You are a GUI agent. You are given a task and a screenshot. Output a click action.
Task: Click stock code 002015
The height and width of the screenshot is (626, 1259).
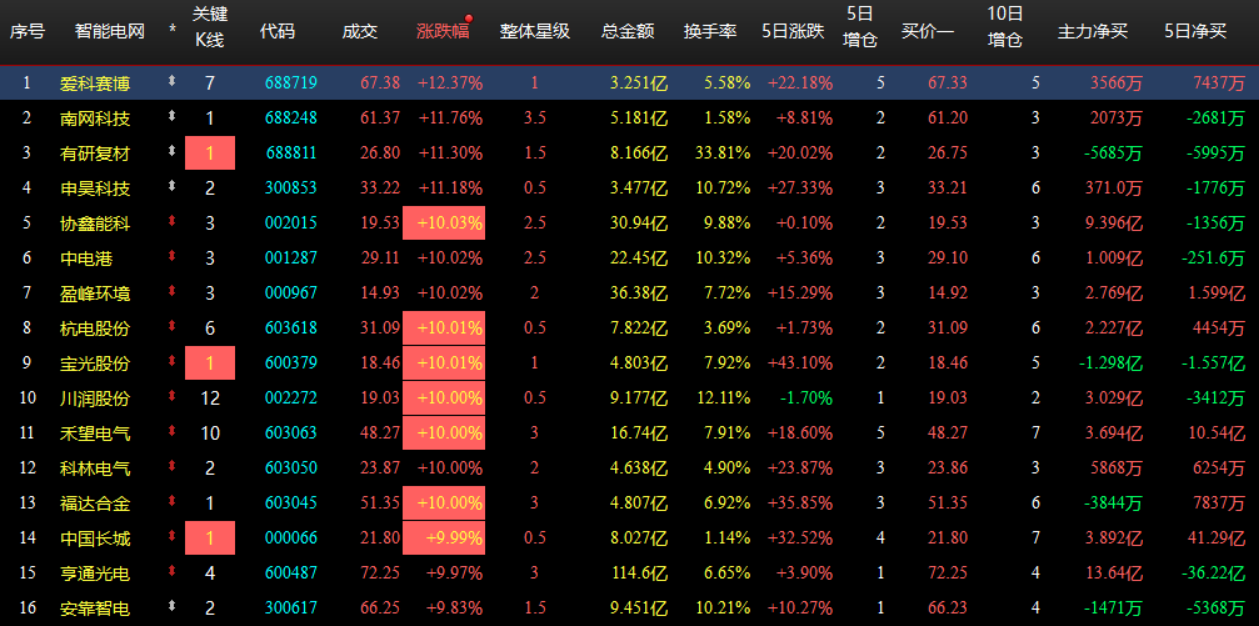pyautogui.click(x=291, y=223)
